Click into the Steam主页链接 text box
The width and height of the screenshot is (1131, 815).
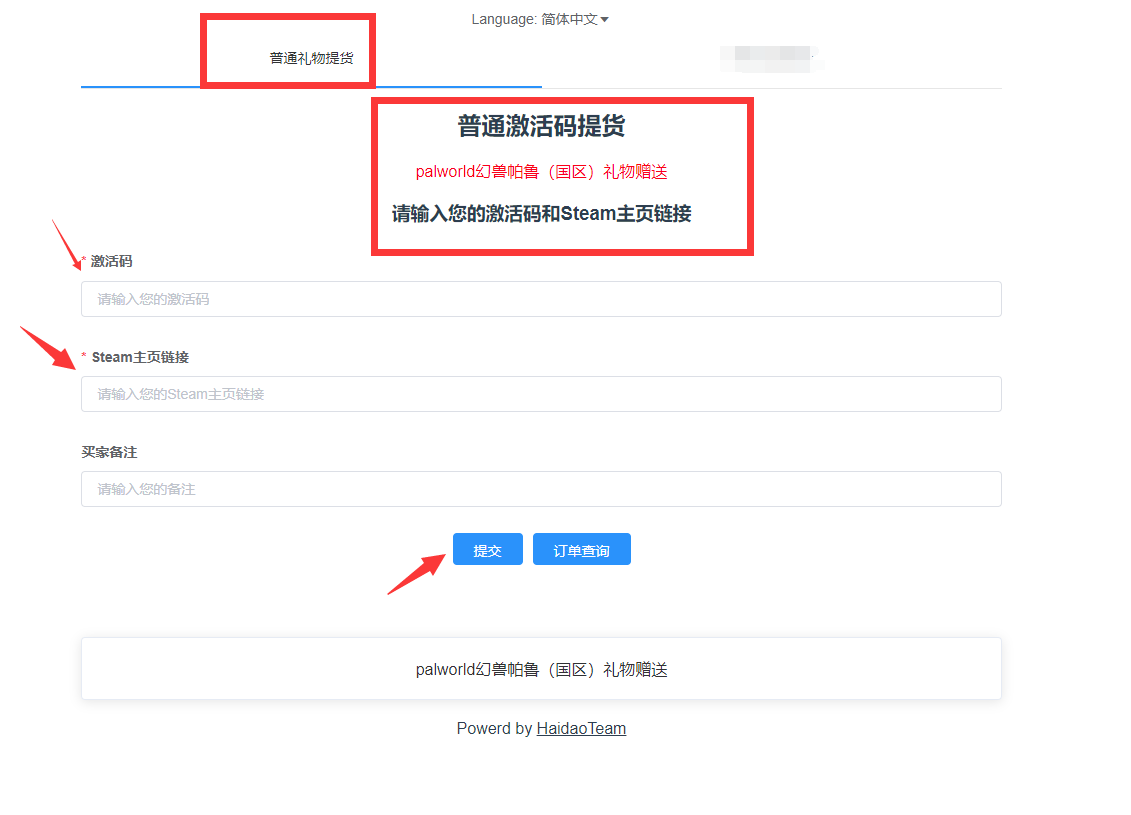(541, 394)
